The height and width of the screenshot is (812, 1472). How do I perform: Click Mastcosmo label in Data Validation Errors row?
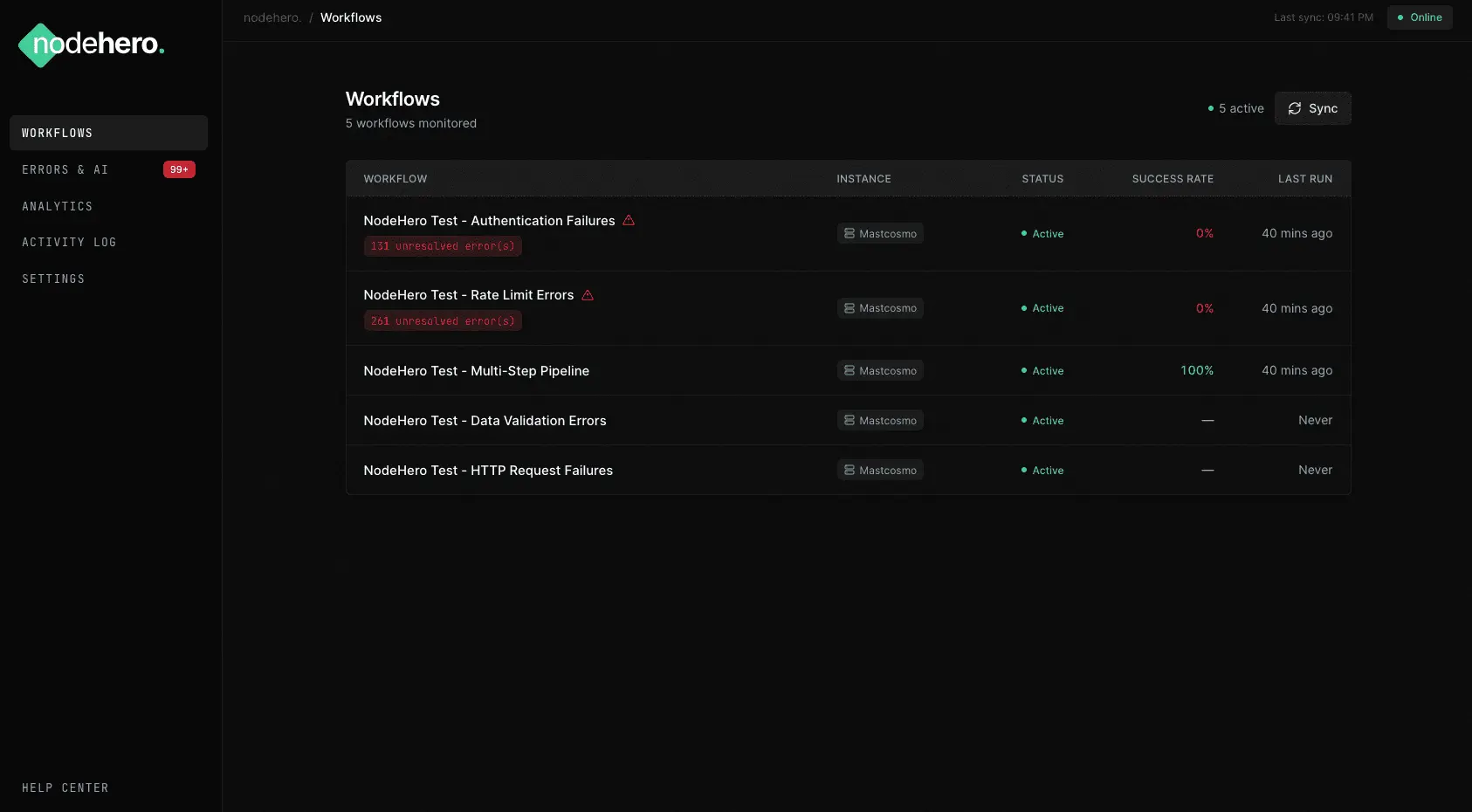[888, 421]
